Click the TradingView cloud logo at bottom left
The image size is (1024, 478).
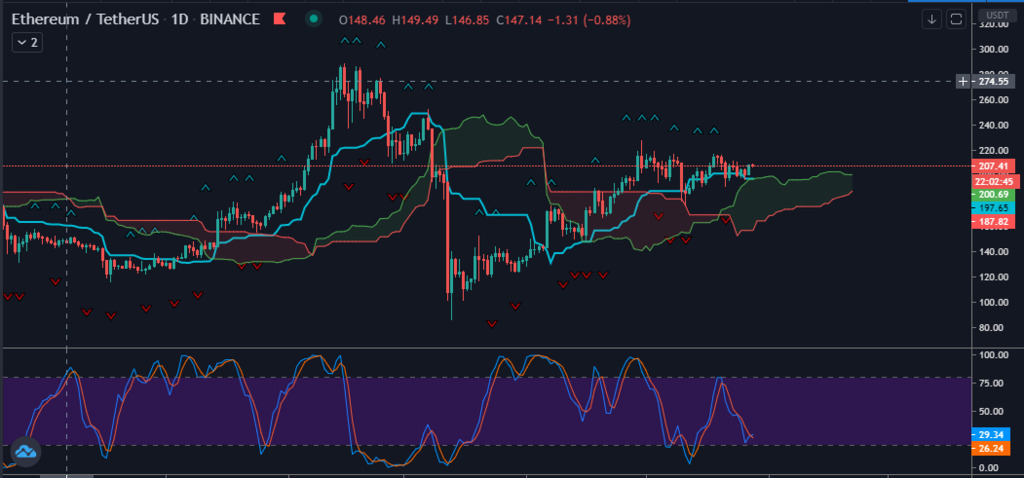25,452
